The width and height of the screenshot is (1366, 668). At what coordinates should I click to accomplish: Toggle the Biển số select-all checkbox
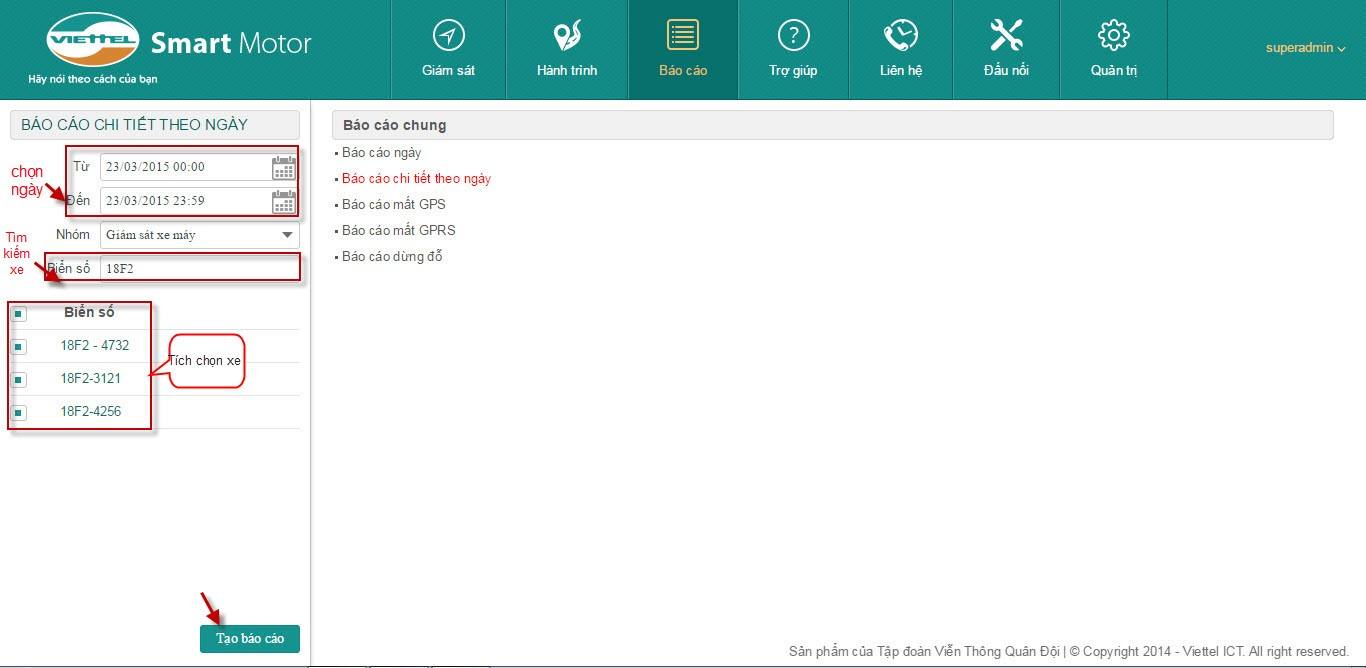click(x=19, y=314)
